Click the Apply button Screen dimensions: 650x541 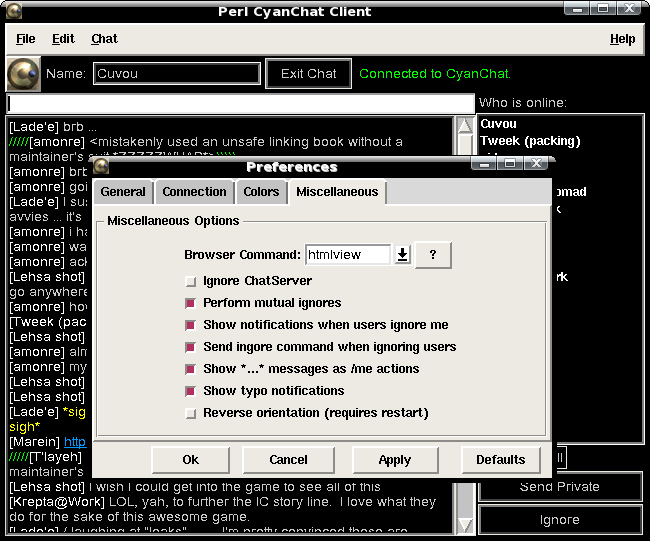coord(395,460)
